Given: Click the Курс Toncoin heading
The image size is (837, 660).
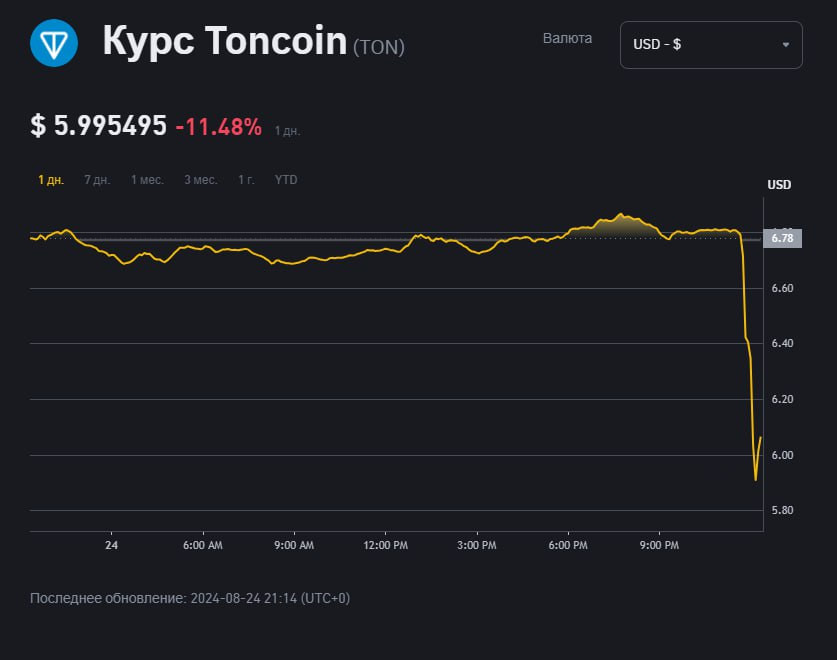Looking at the screenshot, I should (x=224, y=42).
